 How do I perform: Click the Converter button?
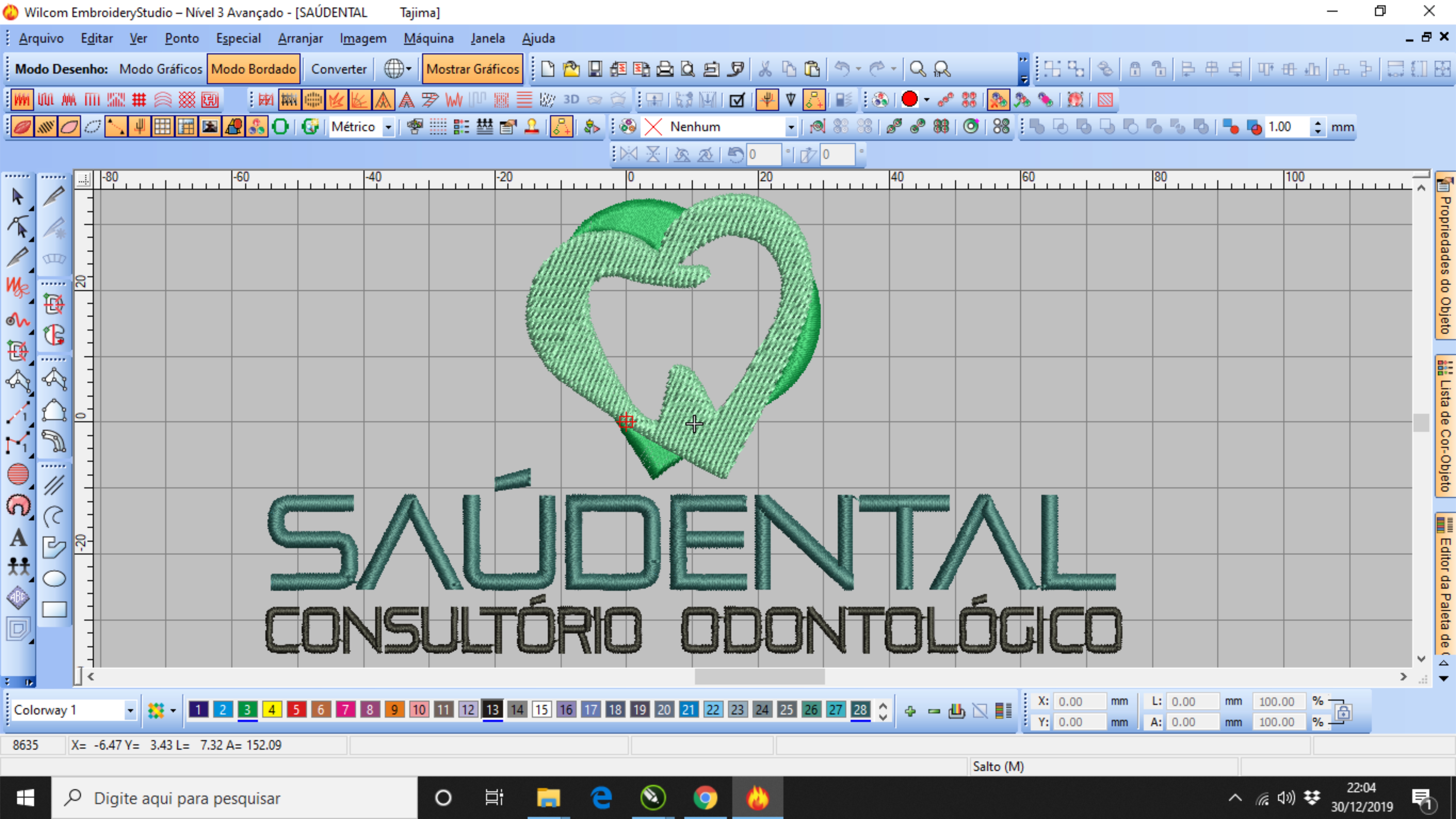point(339,69)
